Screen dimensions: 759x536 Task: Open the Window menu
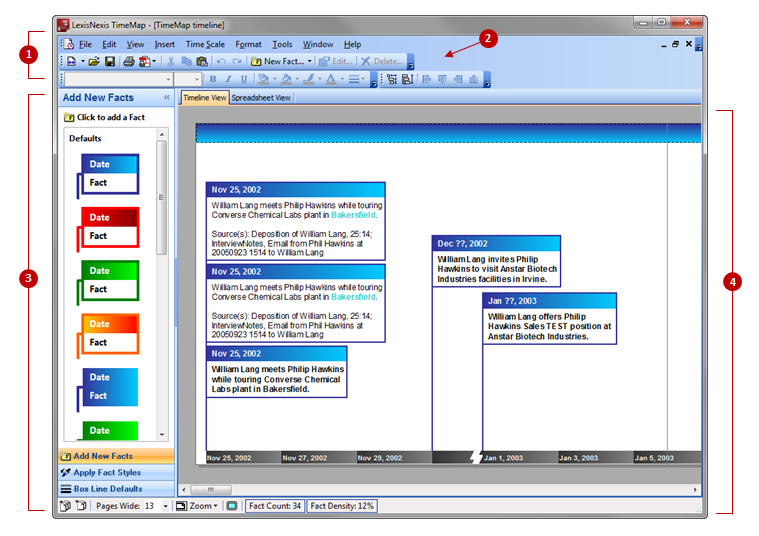pos(318,45)
